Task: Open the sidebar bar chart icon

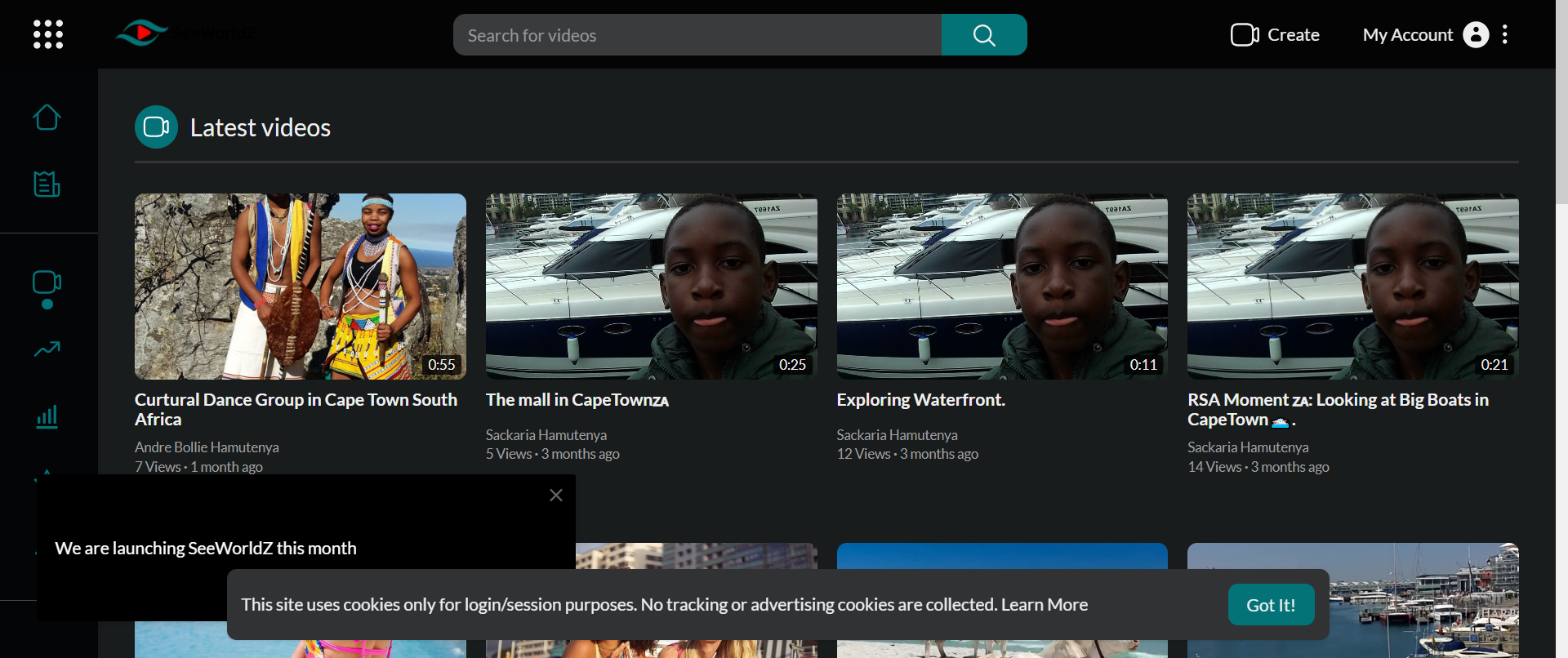Action: point(47,416)
